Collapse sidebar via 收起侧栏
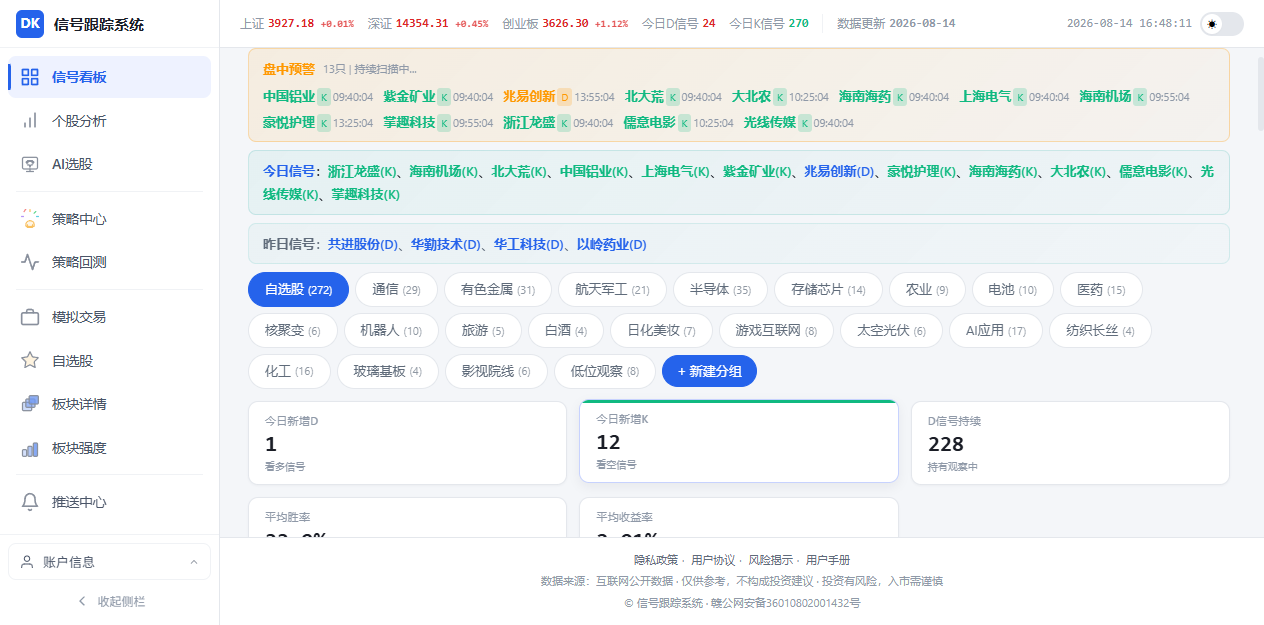The width and height of the screenshot is (1264, 625). pyautogui.click(x=110, y=601)
